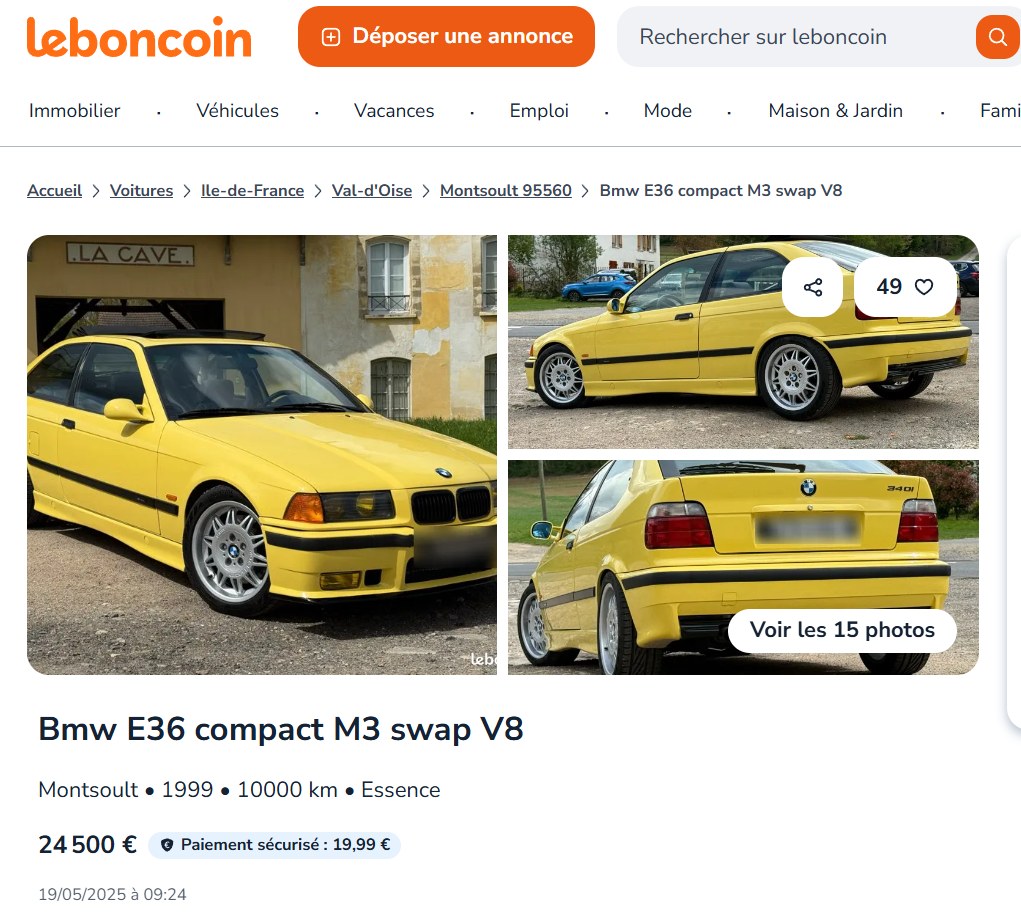The width and height of the screenshot is (1021, 914).
Task: Open the Véhicules category menu
Action: 238,111
